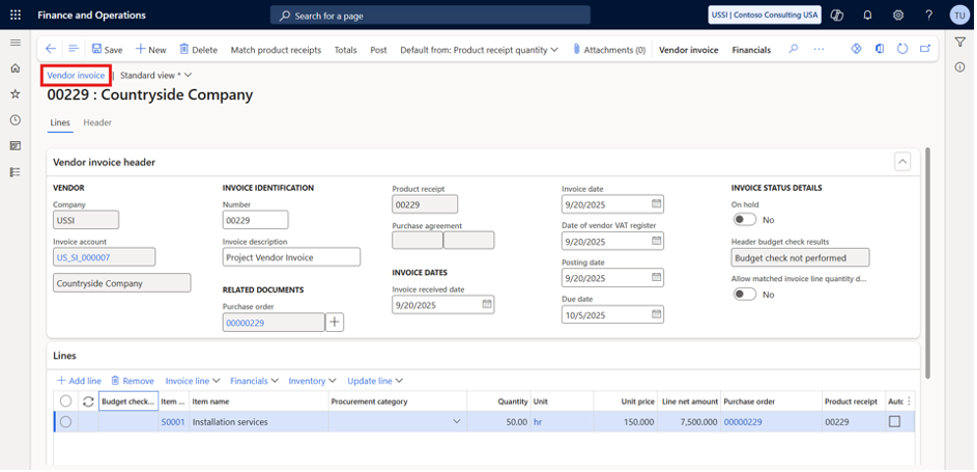
Task: Refresh the page
Action: point(902,49)
